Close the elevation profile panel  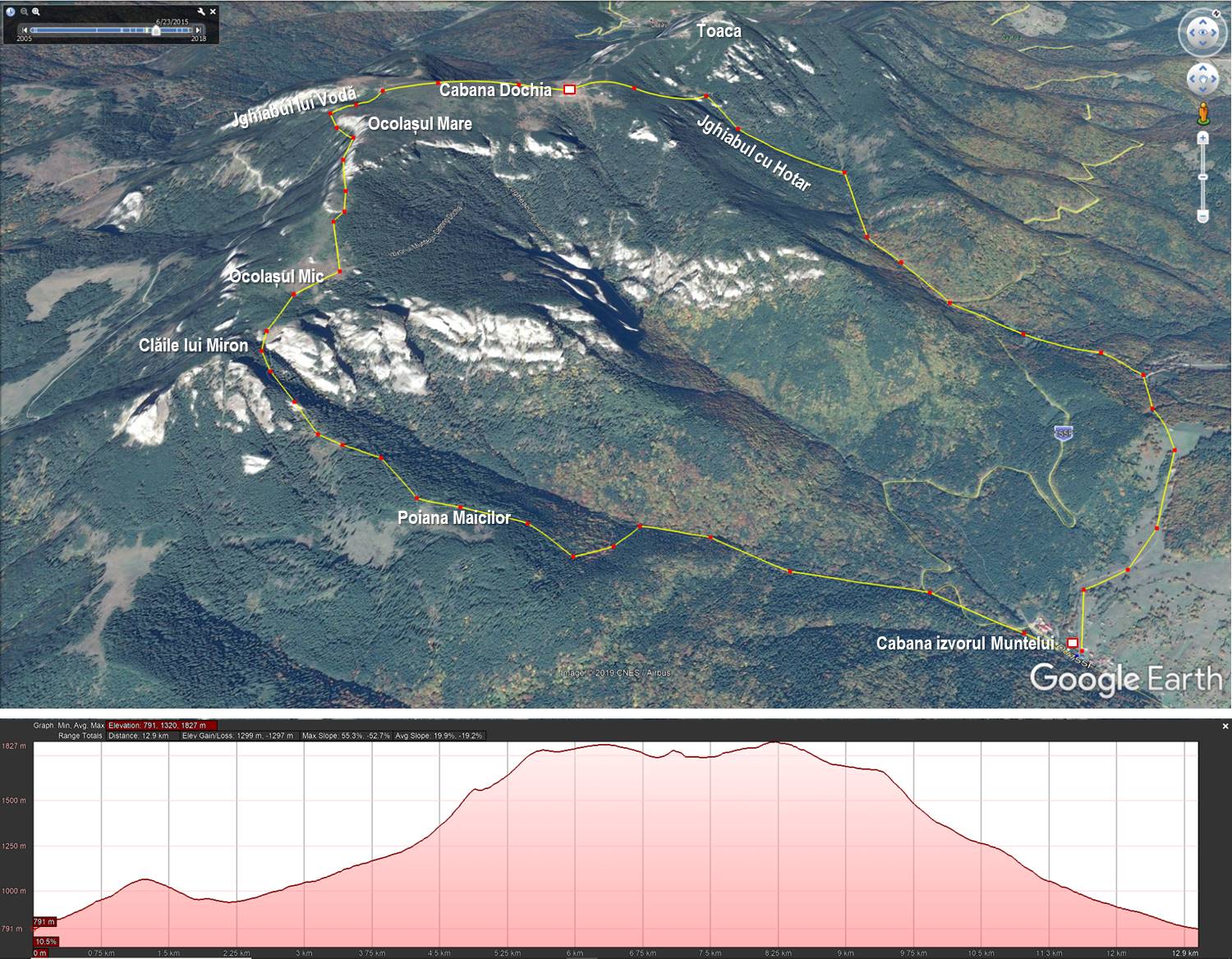[x=1225, y=726]
